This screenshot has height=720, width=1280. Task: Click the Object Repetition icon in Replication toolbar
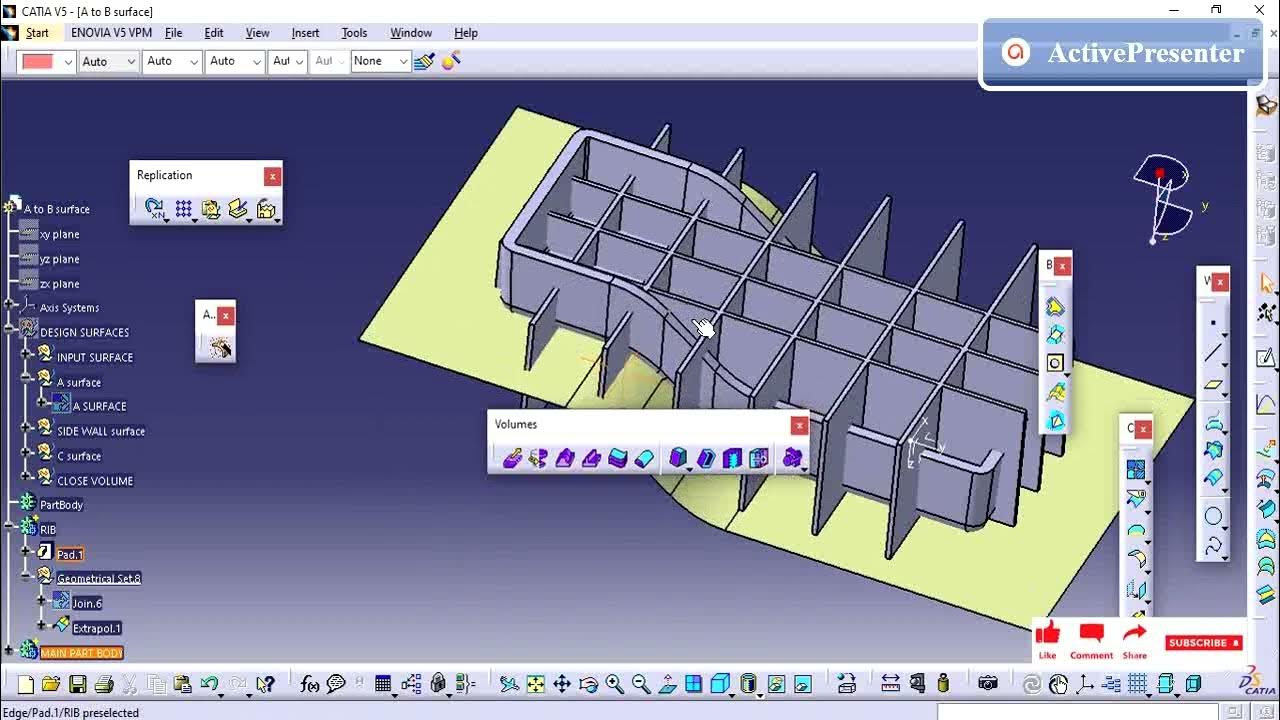point(154,209)
